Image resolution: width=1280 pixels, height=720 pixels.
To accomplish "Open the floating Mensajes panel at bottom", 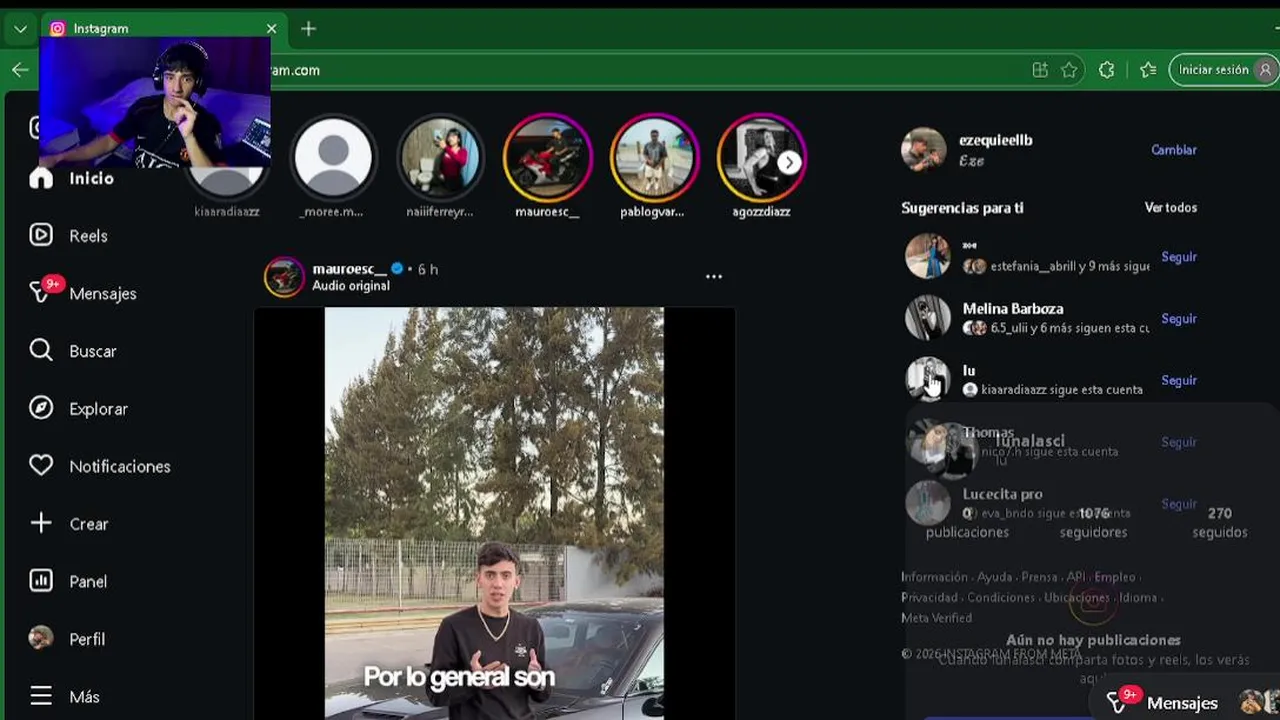I will click(1185, 703).
